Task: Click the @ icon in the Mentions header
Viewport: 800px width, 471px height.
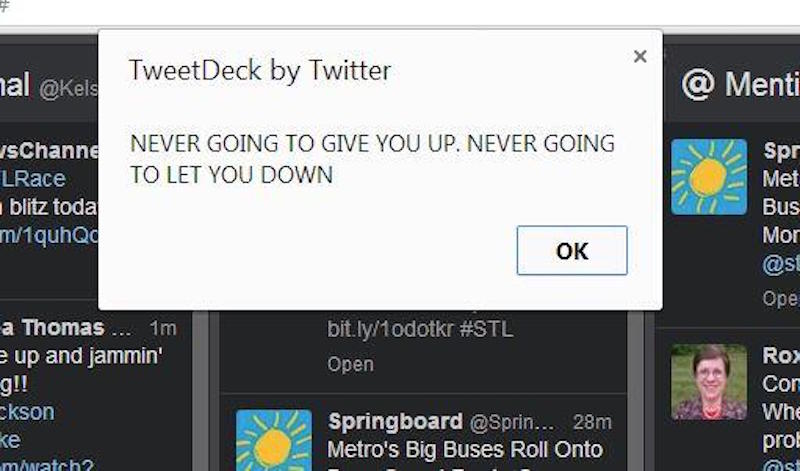Action: [697, 84]
